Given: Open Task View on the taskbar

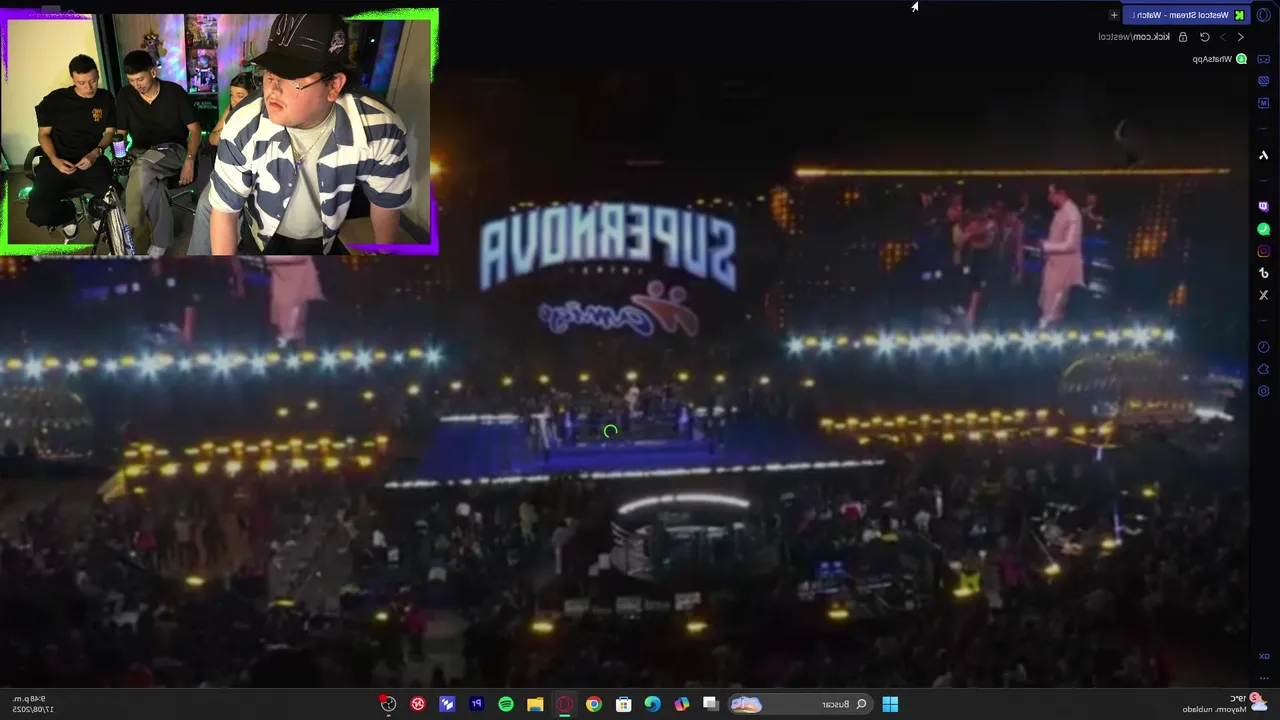Looking at the screenshot, I should click(711, 704).
